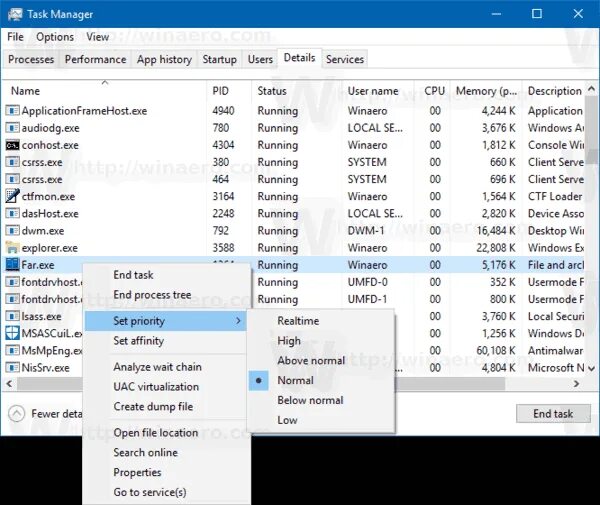
Task: Sort by the Description column header
Action: (x=554, y=91)
